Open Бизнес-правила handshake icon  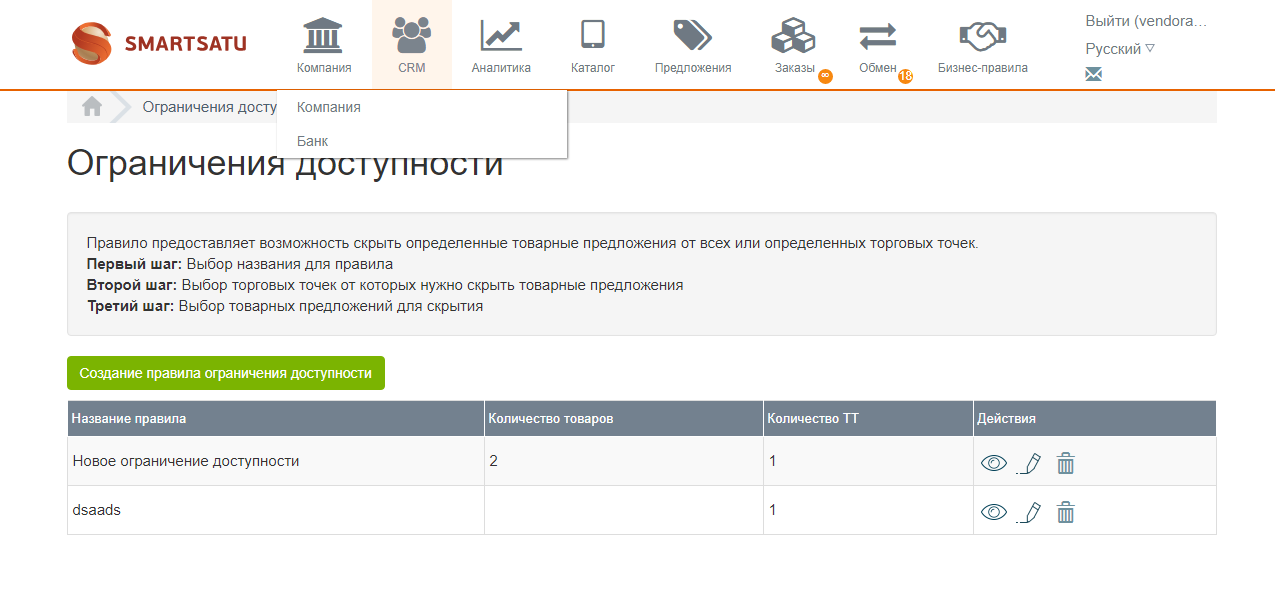(x=982, y=36)
